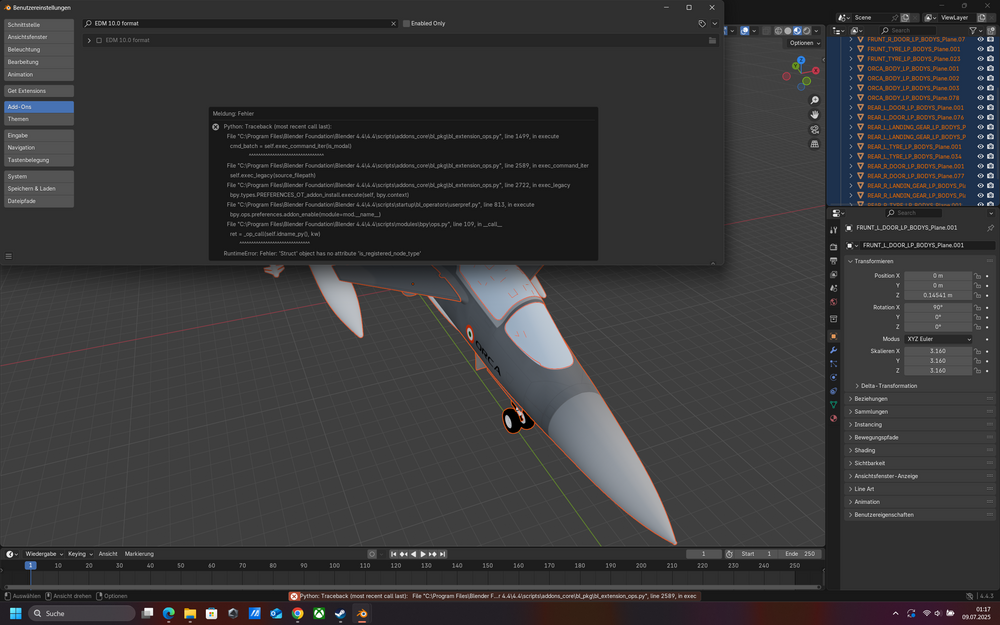Click the viewport zoom magnifier icon
Screen dimensions: 1000x625
tap(815, 100)
